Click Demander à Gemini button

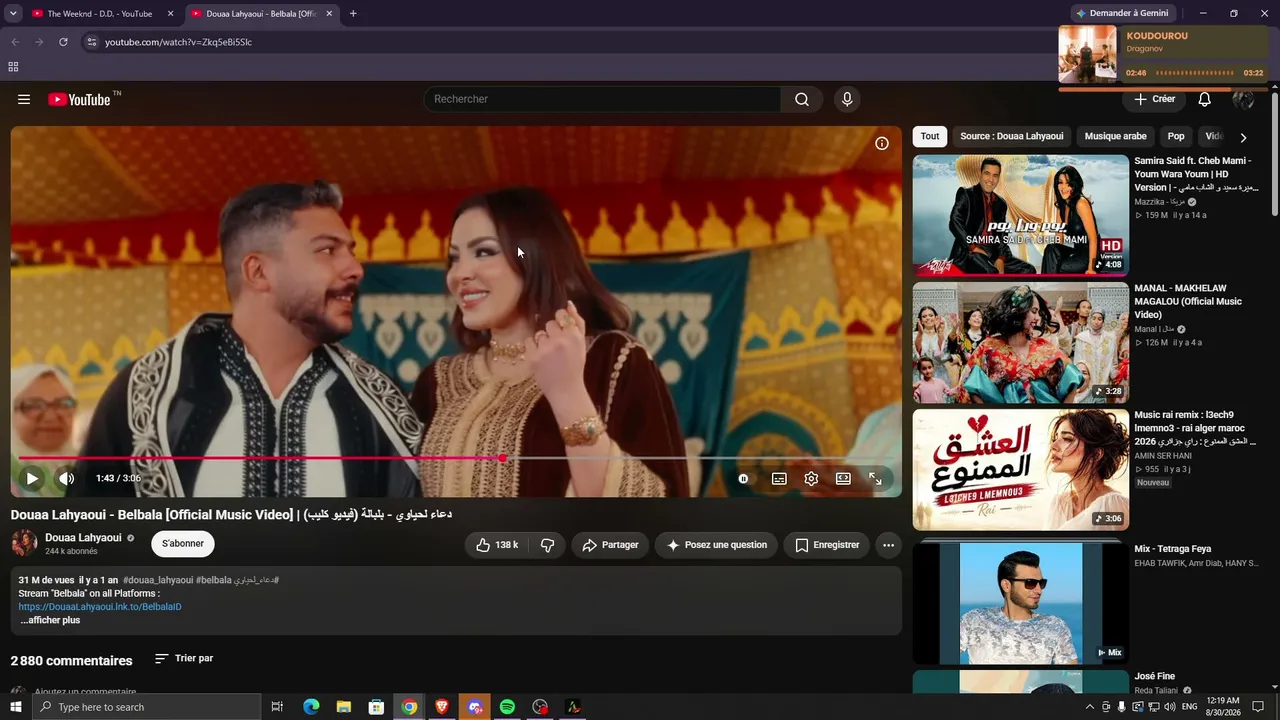tap(1123, 14)
